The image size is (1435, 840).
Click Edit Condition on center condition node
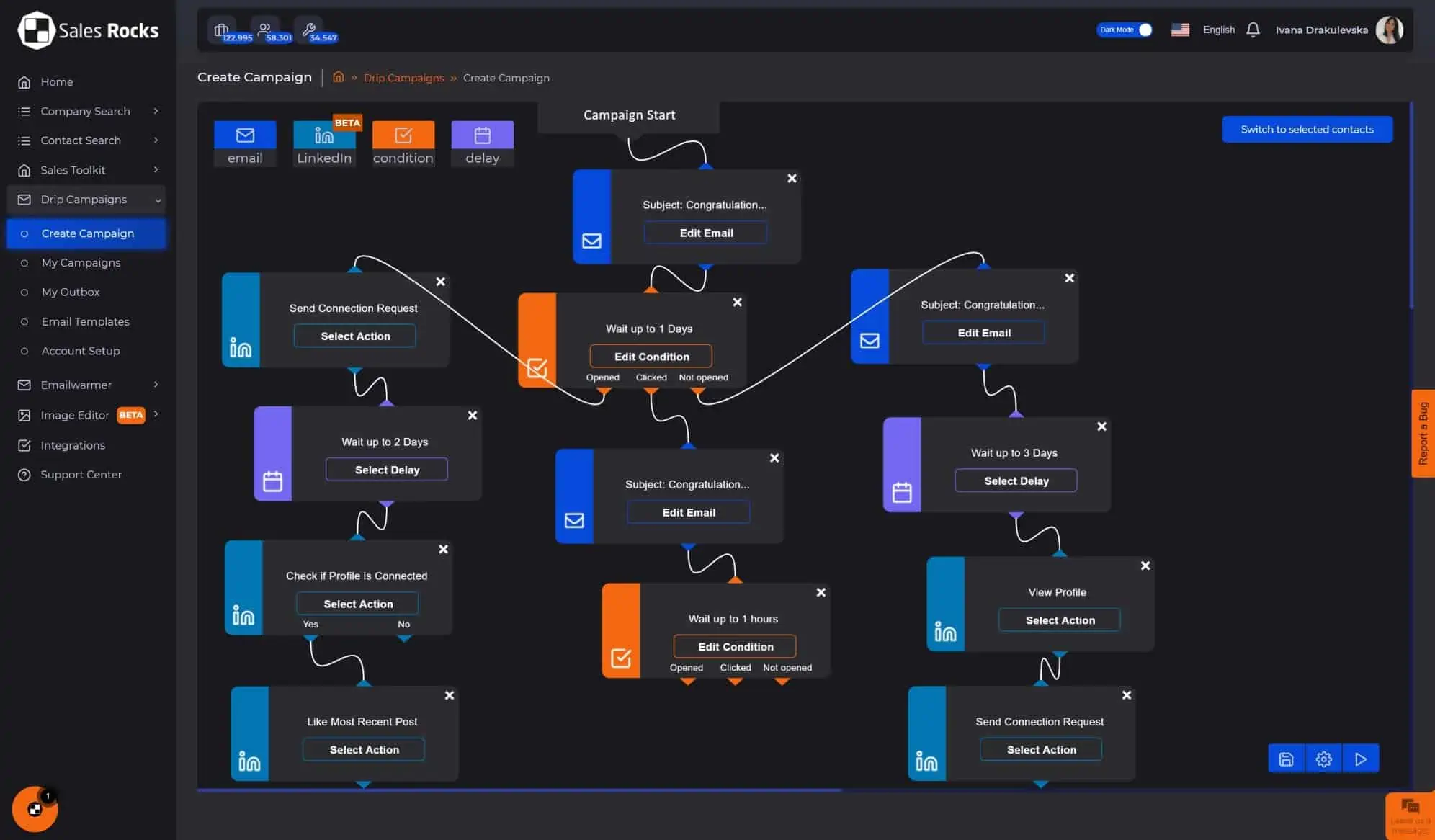pyautogui.click(x=651, y=356)
